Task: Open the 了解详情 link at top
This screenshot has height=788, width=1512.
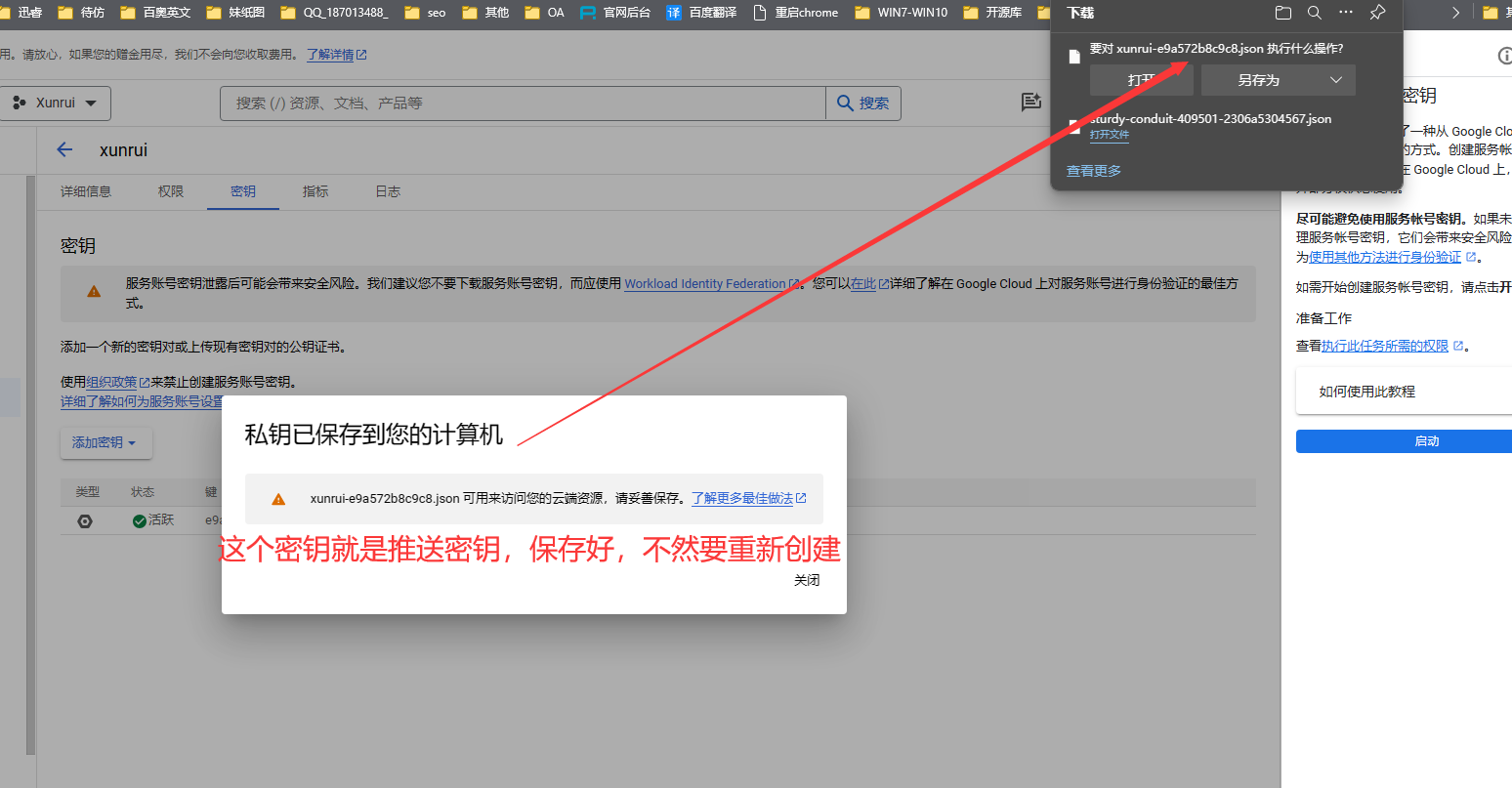Action: tap(337, 55)
